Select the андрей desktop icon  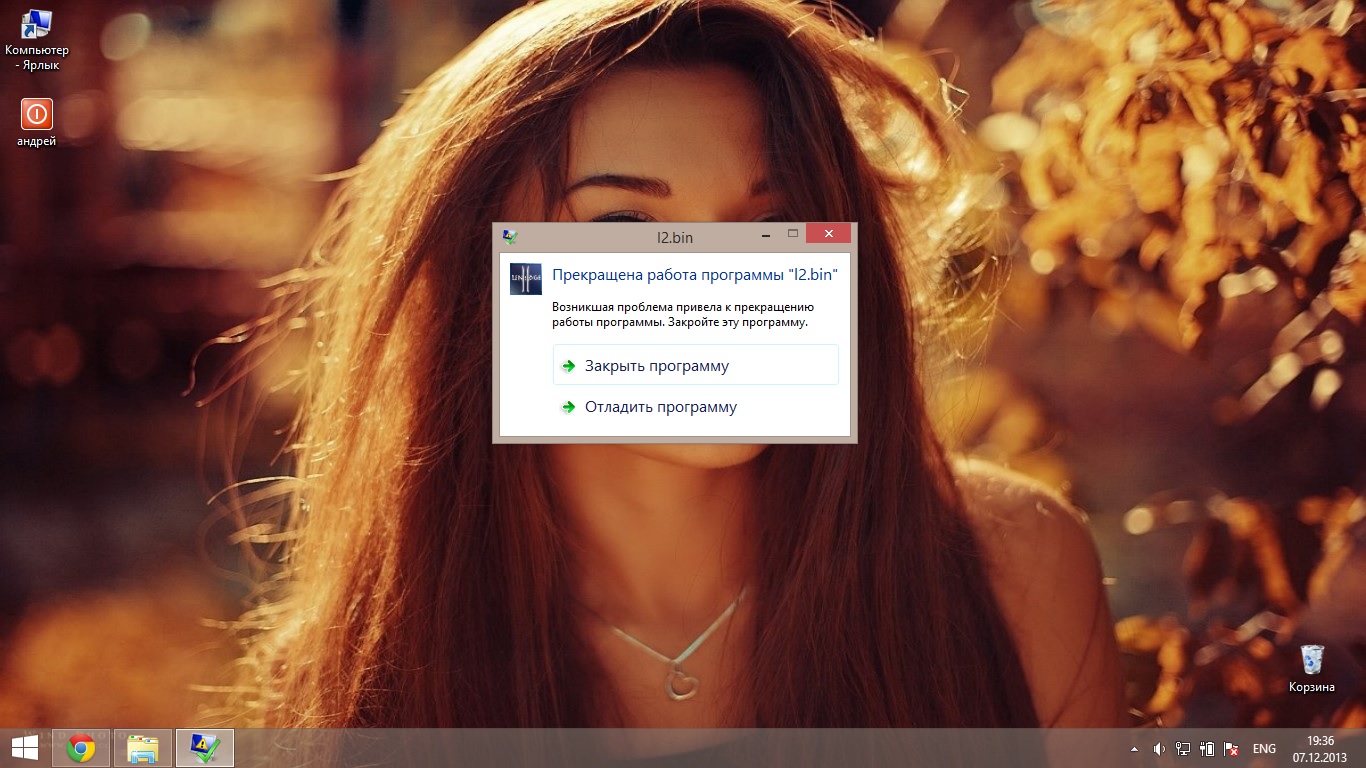37,122
